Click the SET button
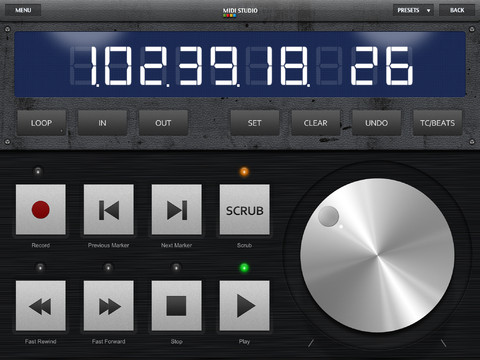The height and width of the screenshot is (360, 480). (255, 123)
